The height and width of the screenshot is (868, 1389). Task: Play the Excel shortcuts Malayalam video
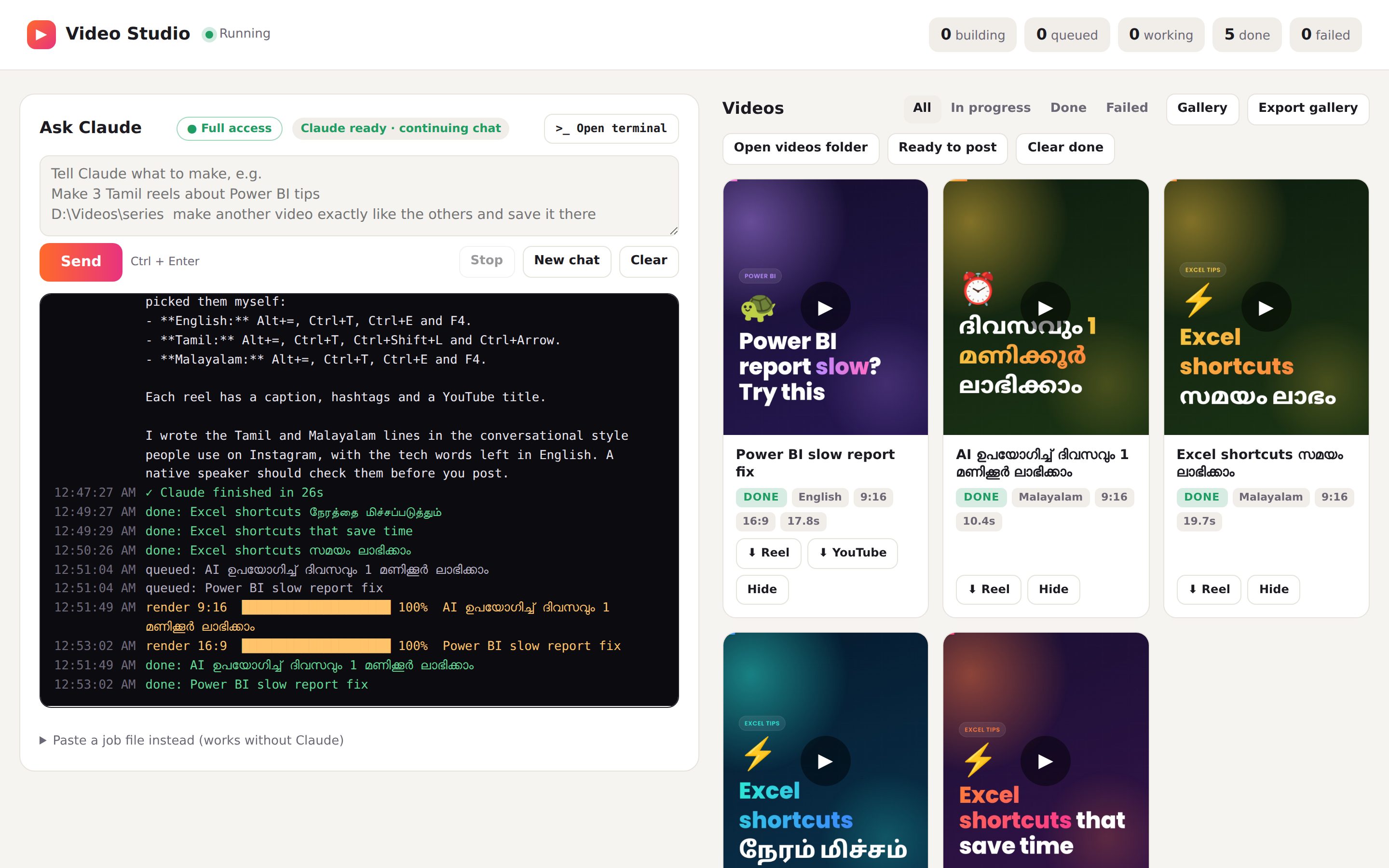[1266, 308]
